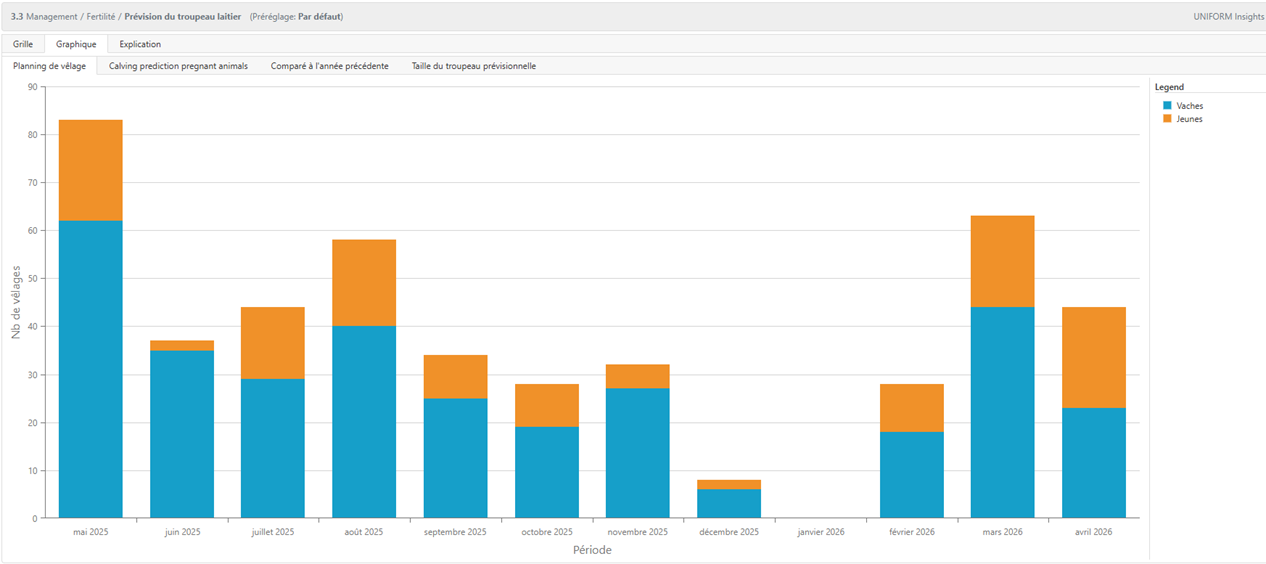Open Calving prediction pregnant animals tab
This screenshot has height=564, width=1266.
point(178,66)
